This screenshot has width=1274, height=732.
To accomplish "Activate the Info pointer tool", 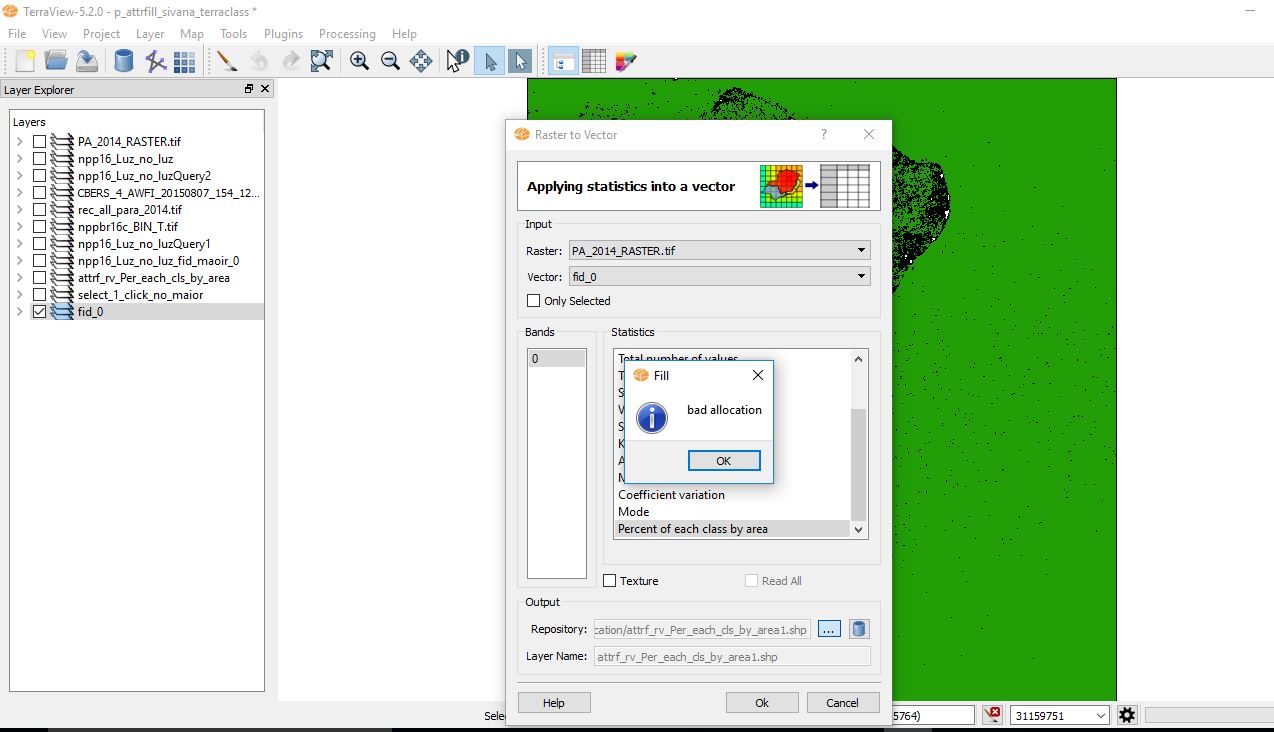I will 457,61.
